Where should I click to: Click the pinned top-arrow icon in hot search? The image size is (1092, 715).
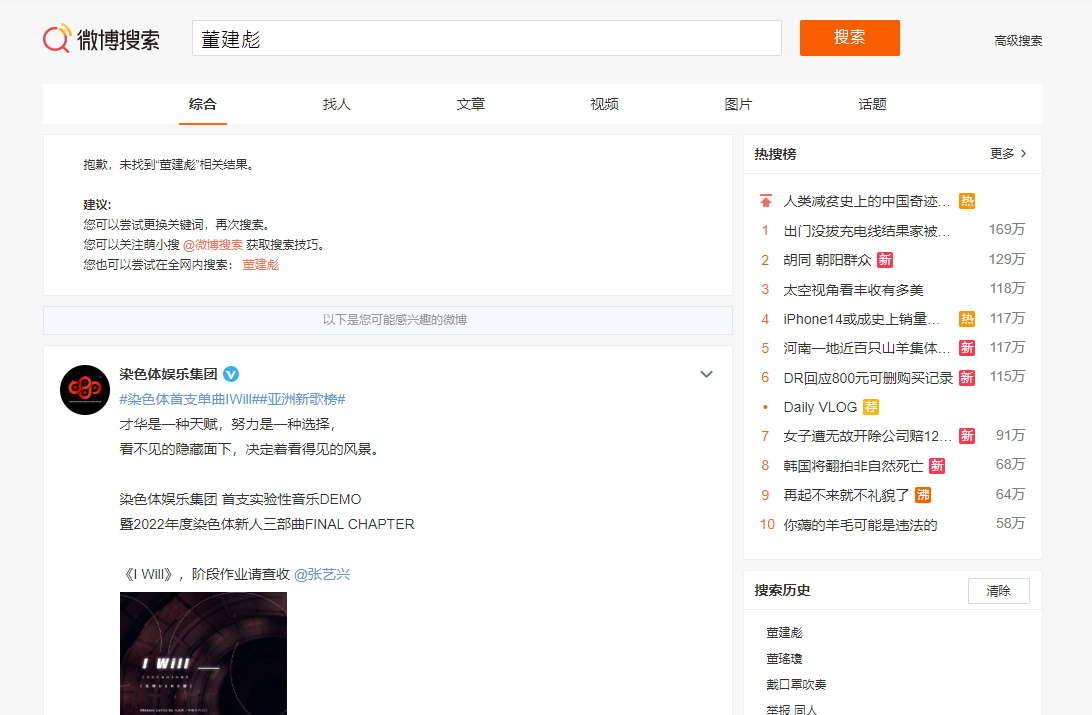[x=766, y=201]
